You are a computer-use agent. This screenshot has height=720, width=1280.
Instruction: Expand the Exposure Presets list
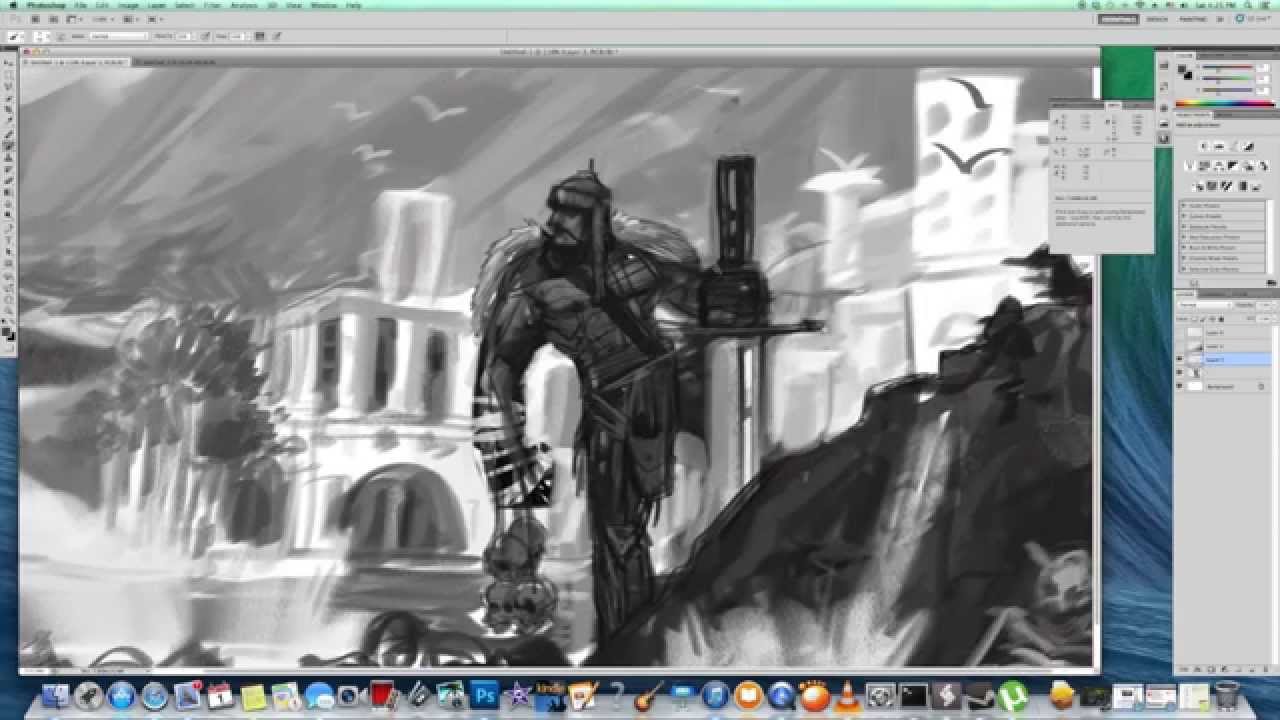point(1183,227)
